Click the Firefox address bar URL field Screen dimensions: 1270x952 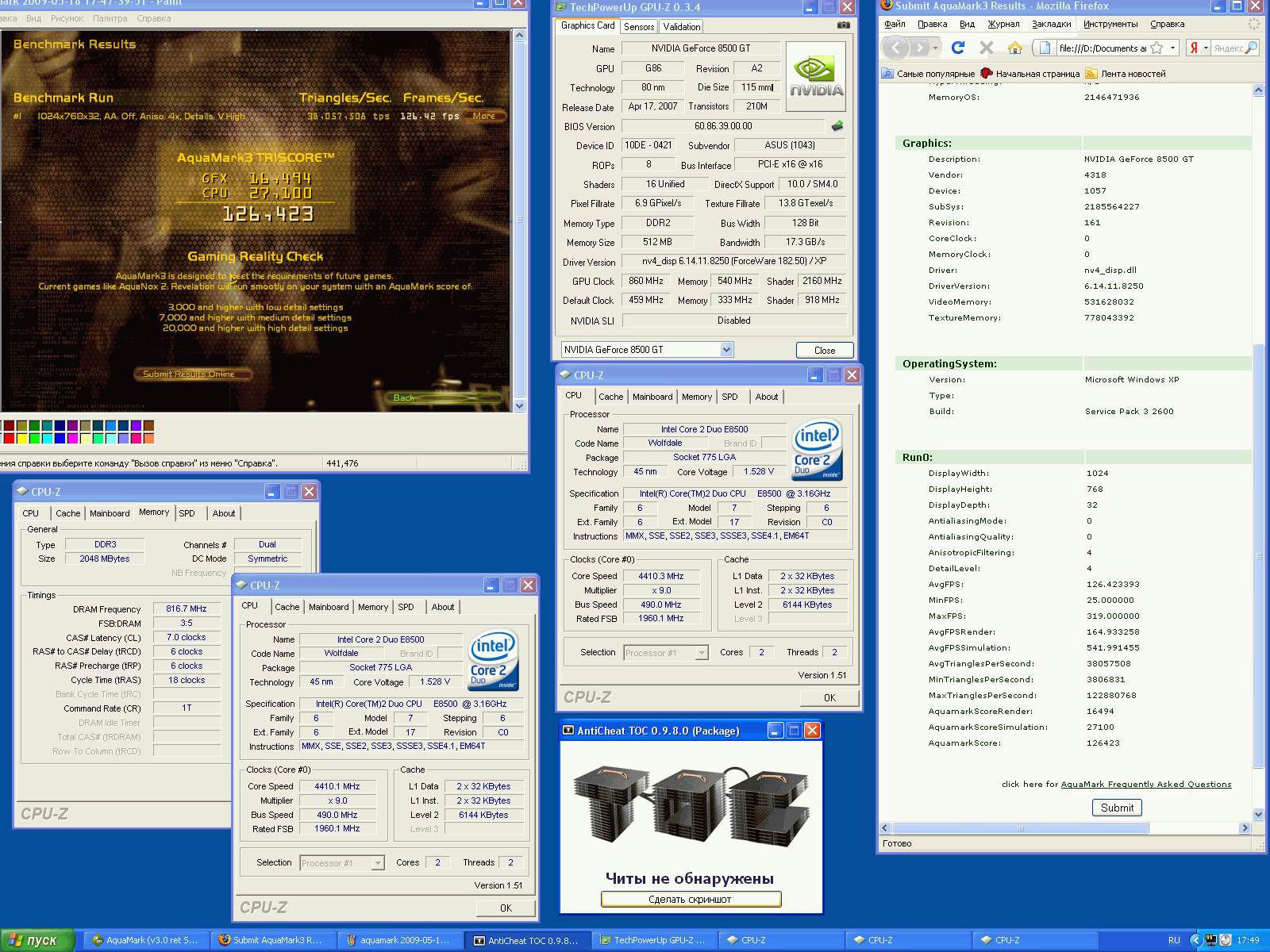[1103, 48]
